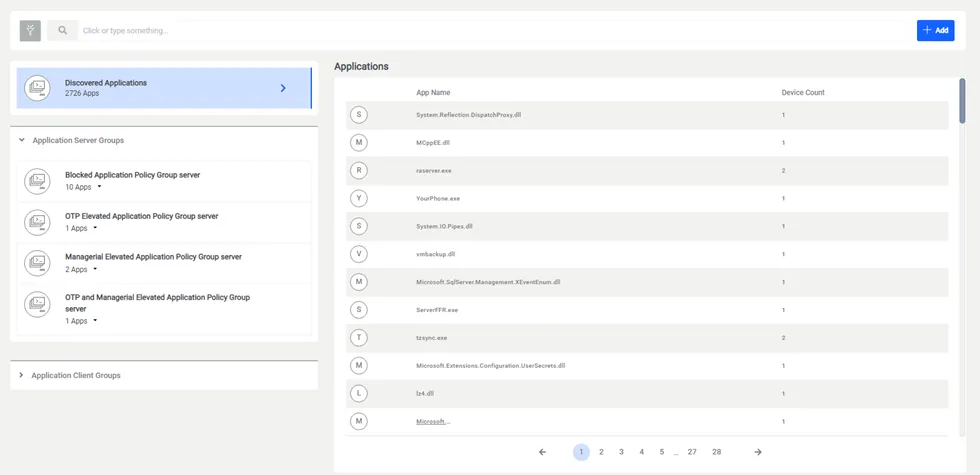Go to page 4
Viewport: 980px width, 475px height.
pyautogui.click(x=641, y=452)
